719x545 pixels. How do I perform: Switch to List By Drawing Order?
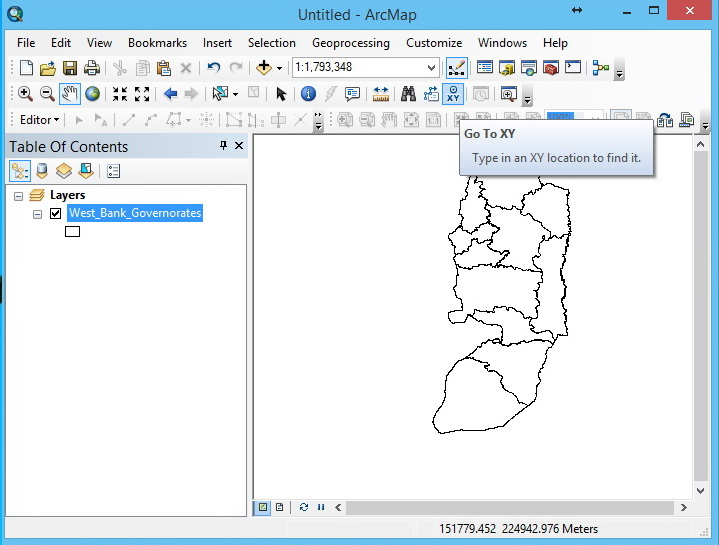[20, 171]
